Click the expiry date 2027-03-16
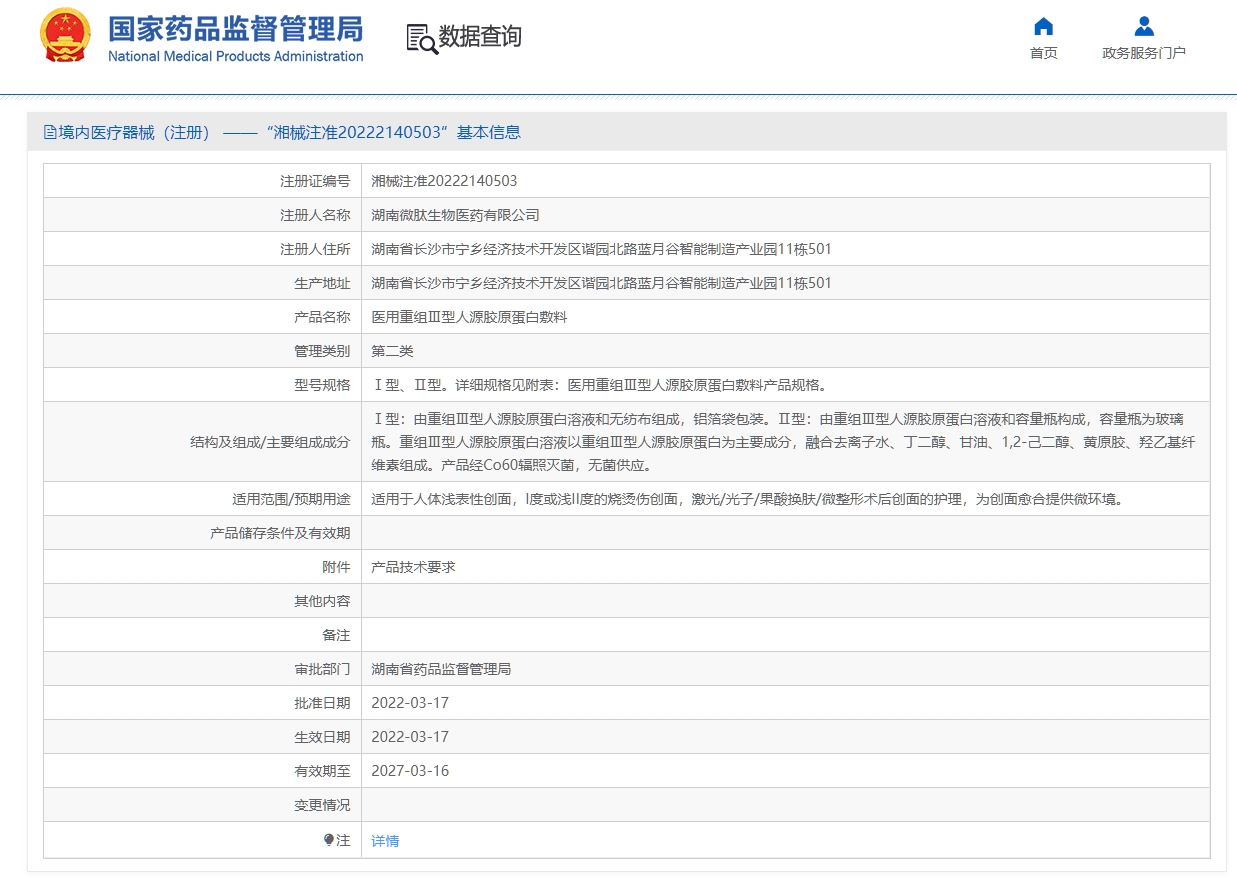Screen dimensions: 1237x878 410,771
